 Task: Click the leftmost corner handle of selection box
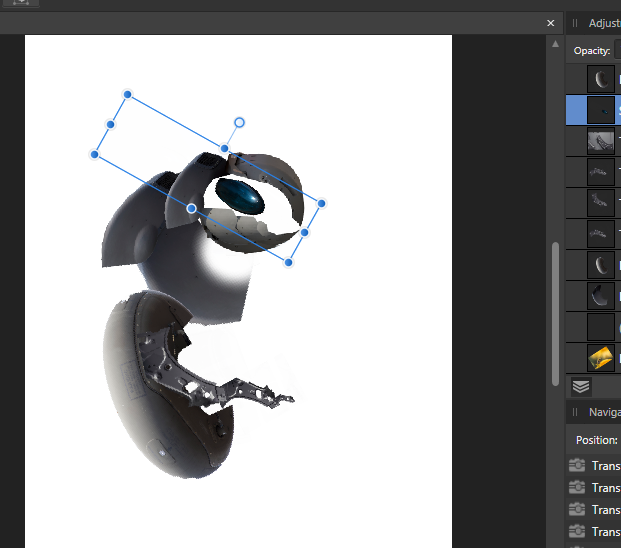[x=95, y=154]
